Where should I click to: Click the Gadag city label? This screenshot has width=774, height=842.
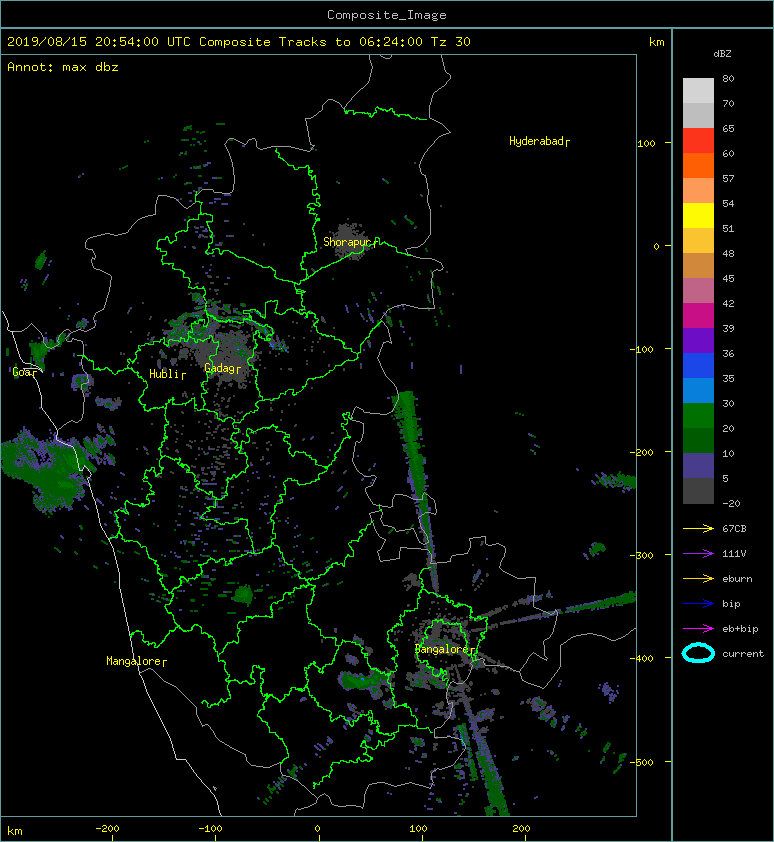coord(222,368)
